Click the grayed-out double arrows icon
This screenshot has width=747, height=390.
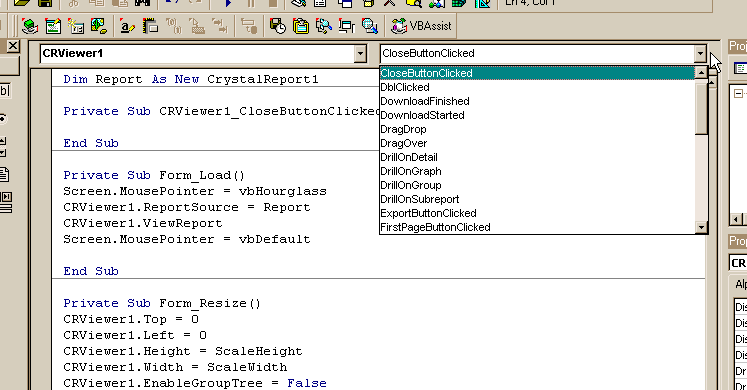[x=220, y=26]
